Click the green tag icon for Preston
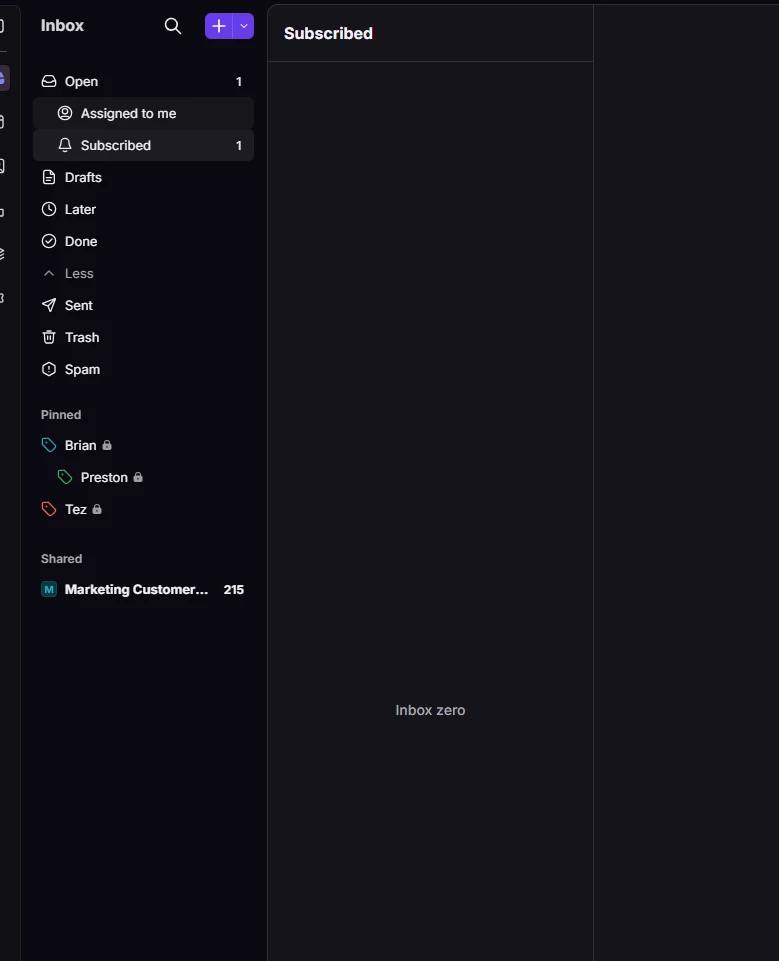Screen dimensions: 779x961 point(65,477)
